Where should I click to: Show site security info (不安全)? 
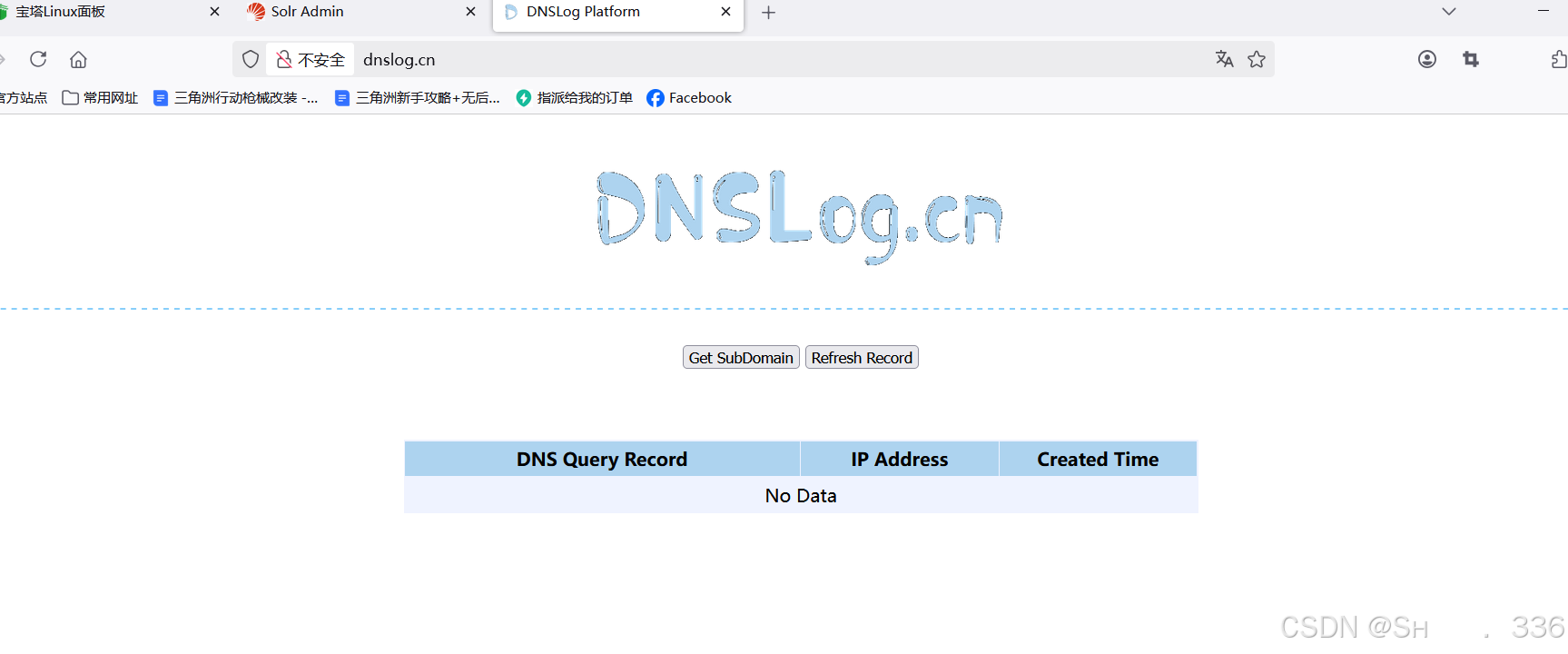[311, 59]
